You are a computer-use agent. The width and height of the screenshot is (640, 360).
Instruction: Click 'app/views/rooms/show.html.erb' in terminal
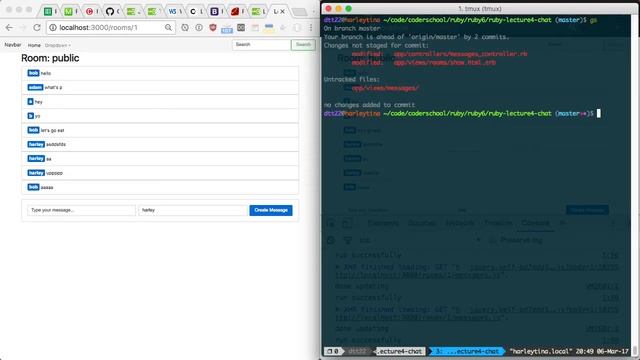click(444, 62)
